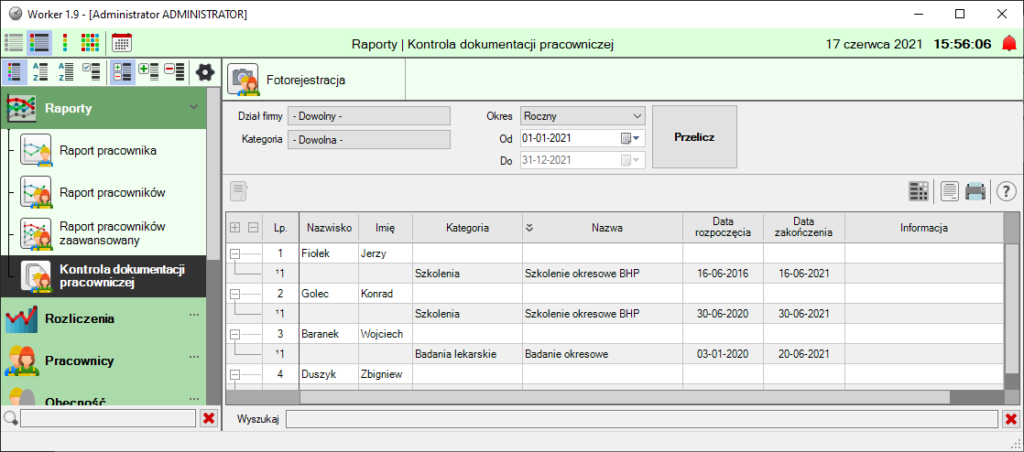Click the table horizontal scrollbar
Image resolution: width=1024 pixels, height=452 pixels.
click(624, 397)
